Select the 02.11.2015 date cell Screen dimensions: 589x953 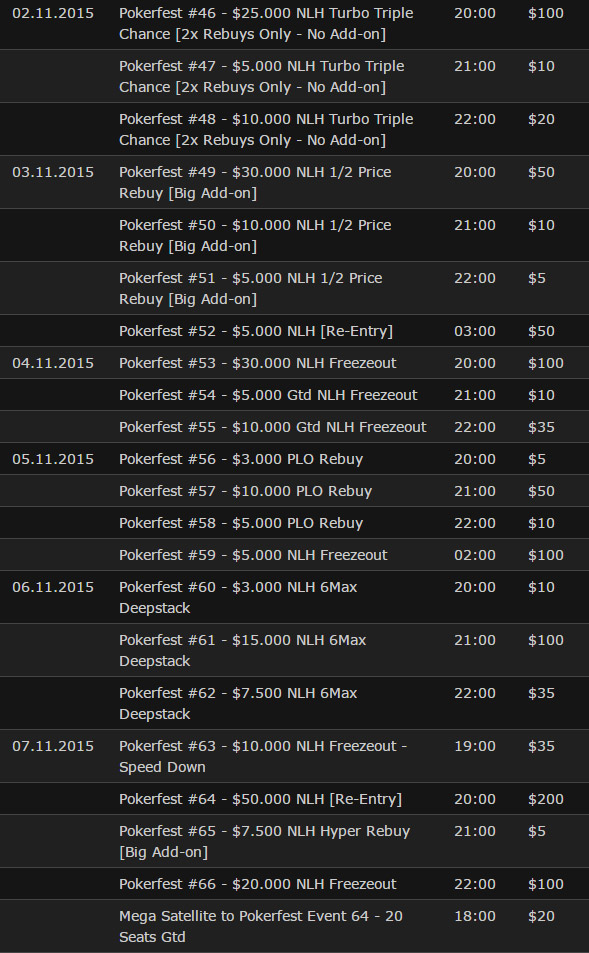[x=53, y=13]
